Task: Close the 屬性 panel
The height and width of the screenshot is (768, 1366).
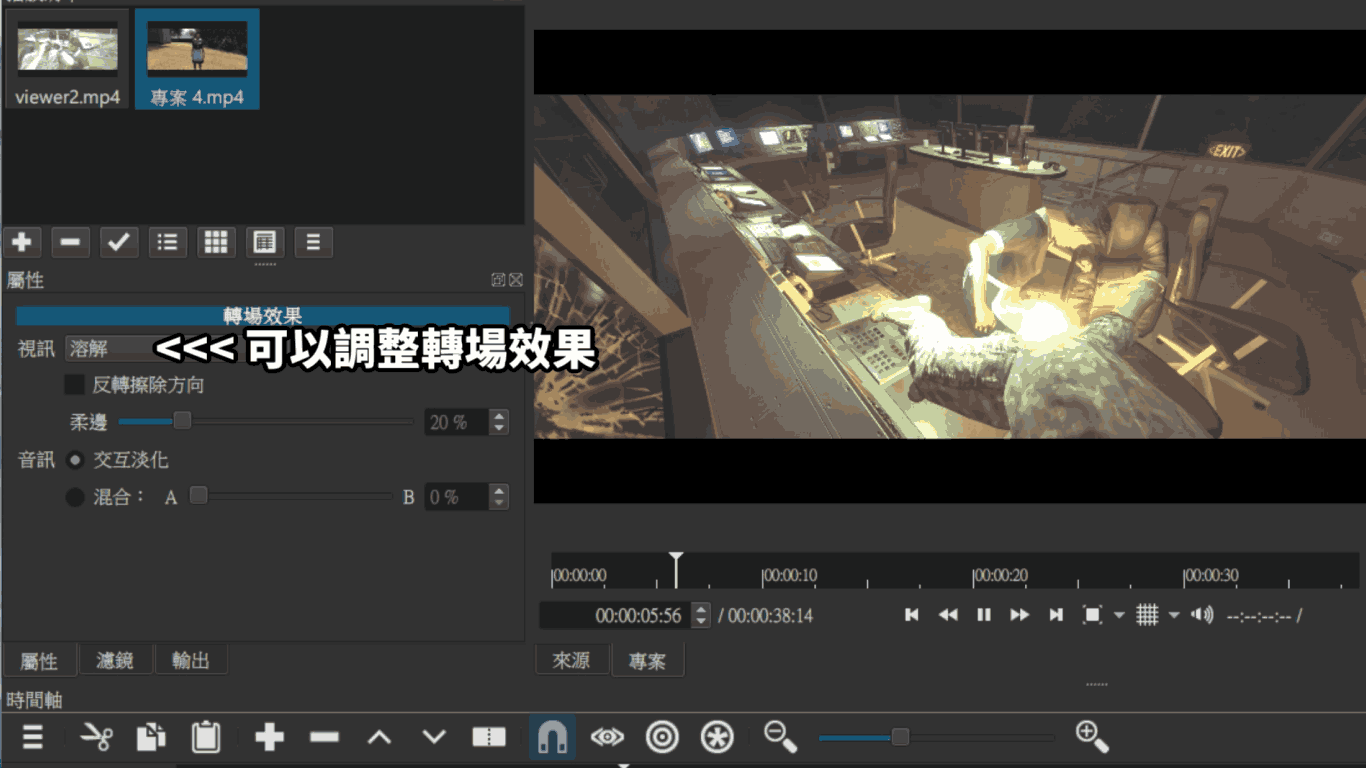Action: (x=515, y=281)
